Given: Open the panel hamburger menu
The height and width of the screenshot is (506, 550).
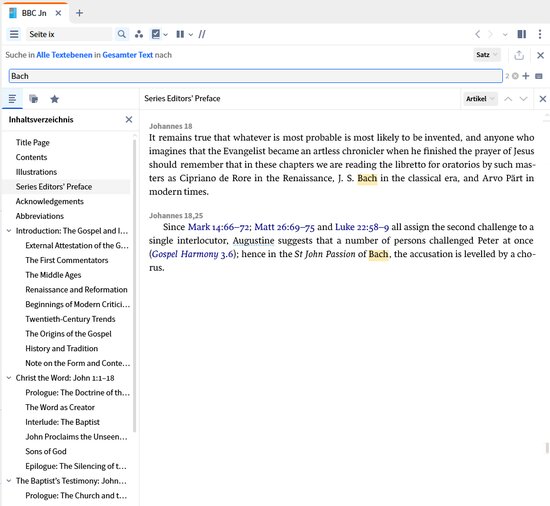Looking at the screenshot, I should click(x=14, y=34).
